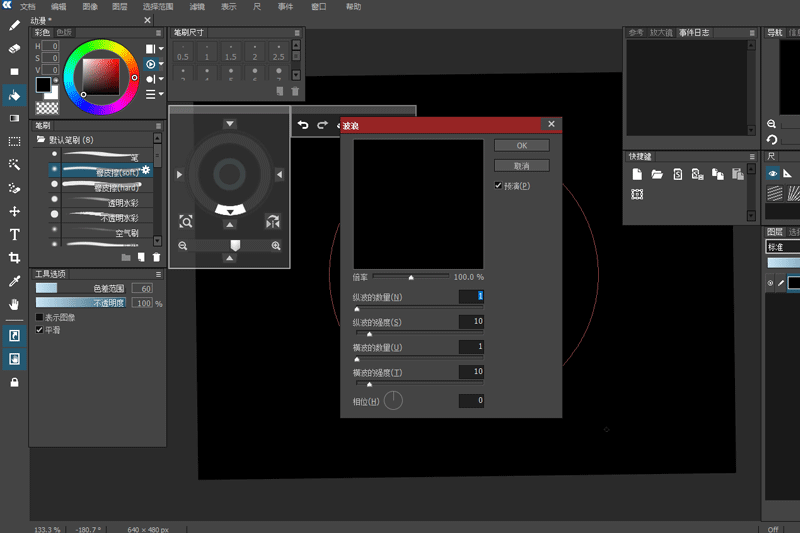Click the 不透明度 opacity slider
Image resolution: width=800 pixels, height=533 pixels.
[x=81, y=303]
